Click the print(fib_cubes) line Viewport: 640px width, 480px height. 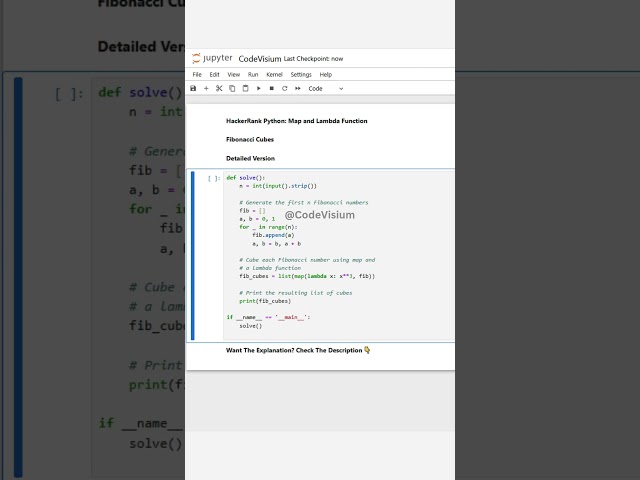(x=265, y=301)
